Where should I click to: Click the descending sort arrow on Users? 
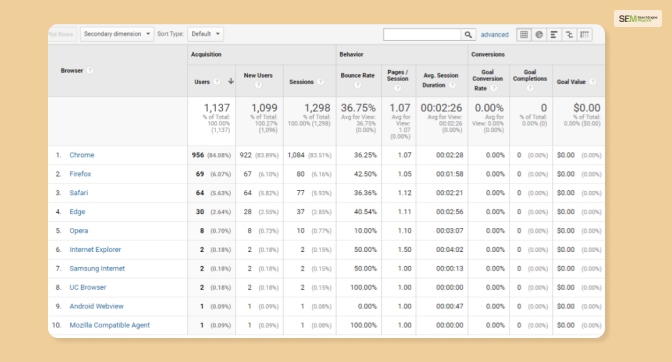231,81
